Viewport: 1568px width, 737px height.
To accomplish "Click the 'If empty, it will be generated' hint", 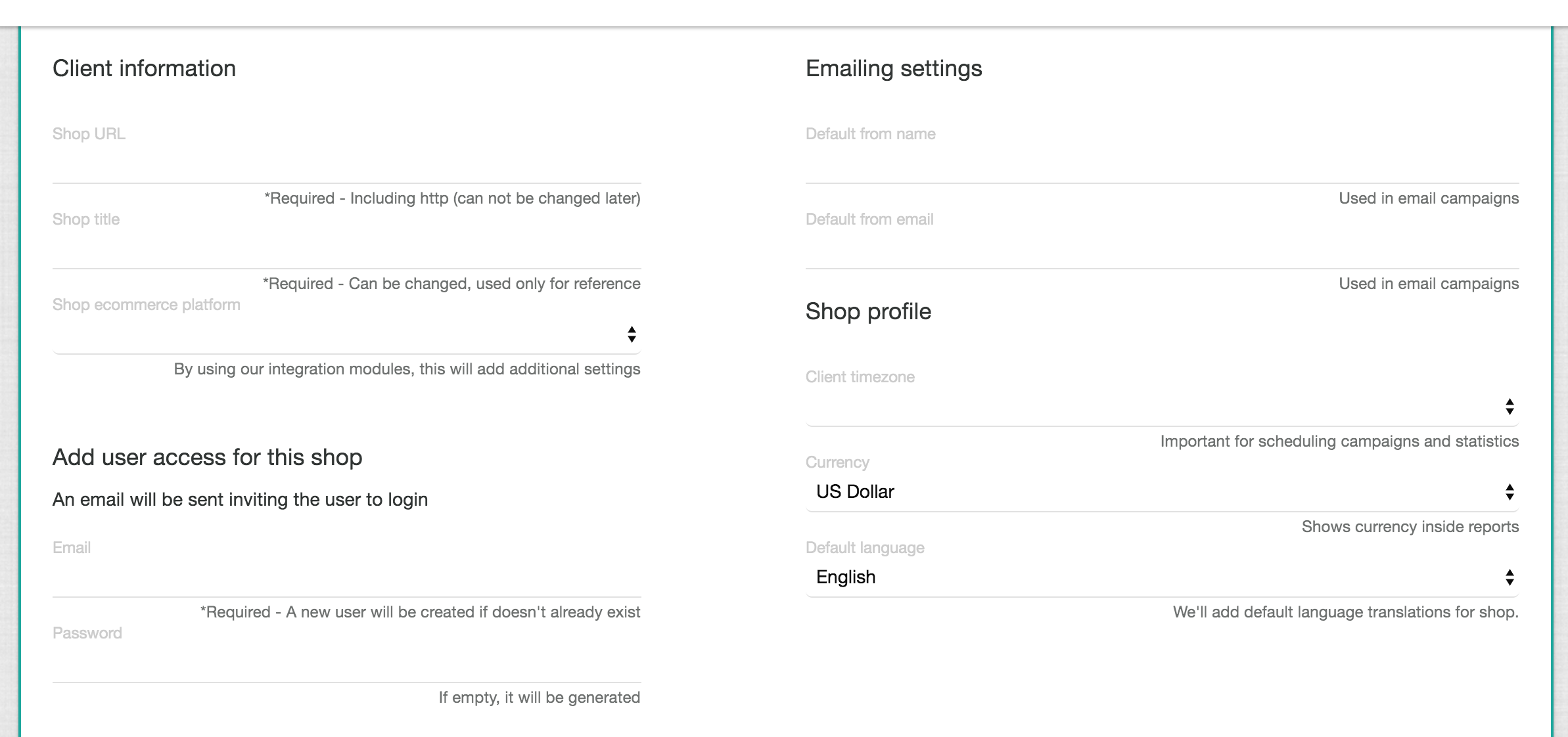I will 540,698.
